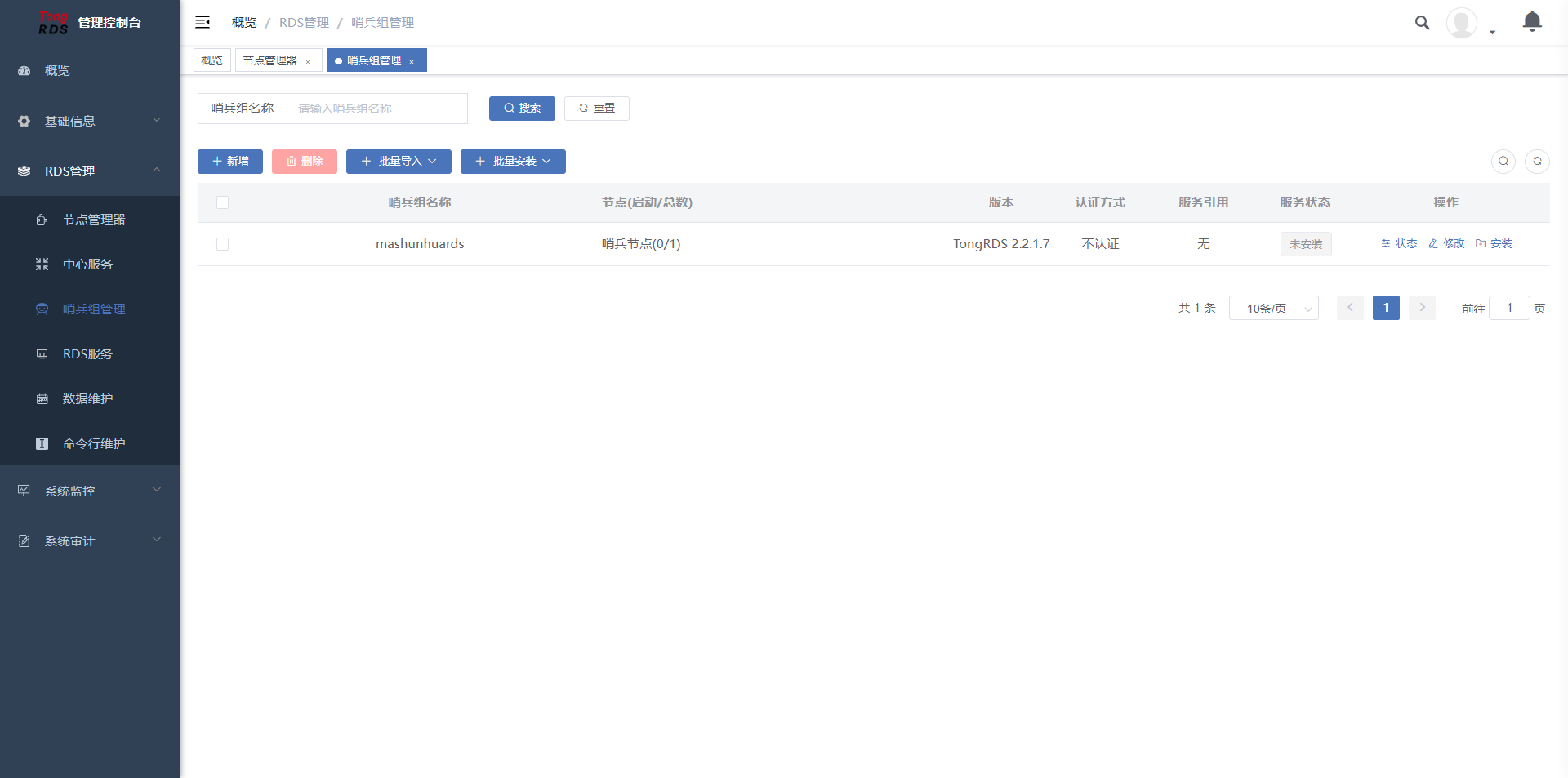The image size is (1568, 778).
Task: Click the 重置 button
Action: 597,109
